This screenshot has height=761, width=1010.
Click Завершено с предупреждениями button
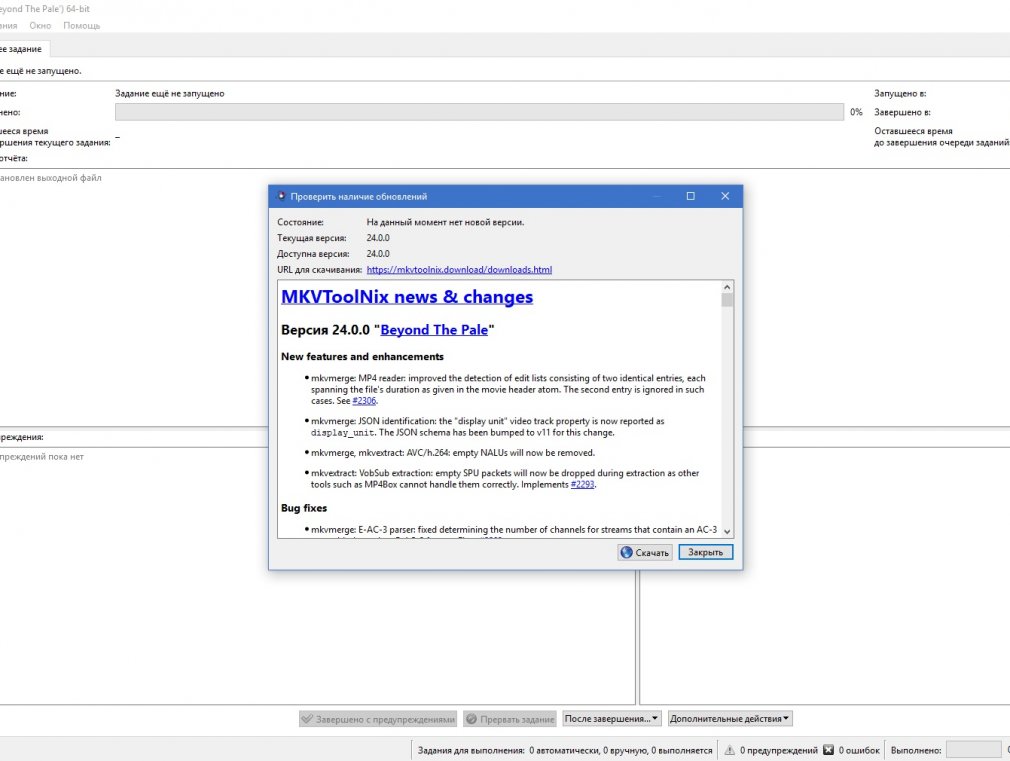[x=378, y=719]
